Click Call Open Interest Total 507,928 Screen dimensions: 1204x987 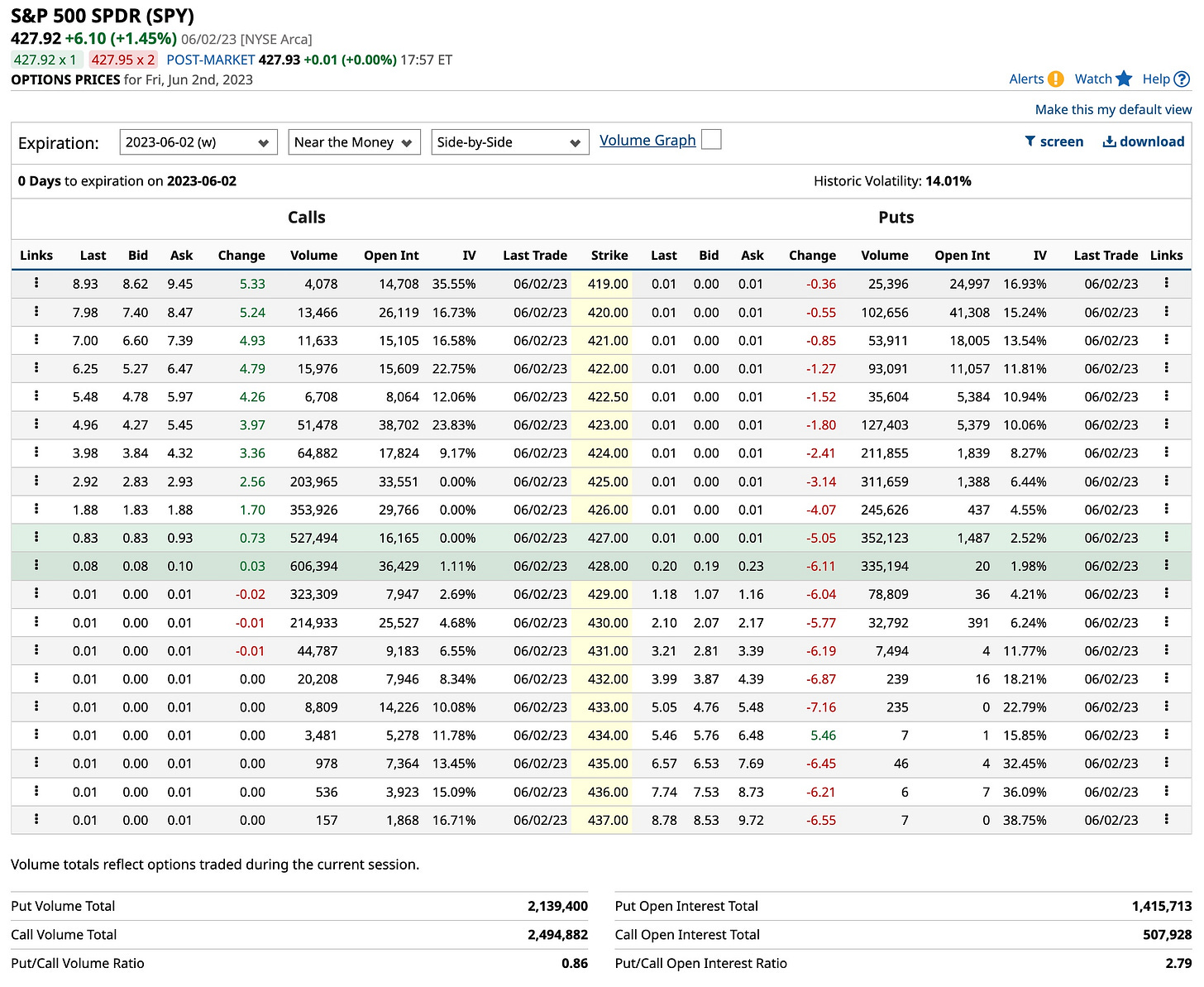[x=1168, y=935]
